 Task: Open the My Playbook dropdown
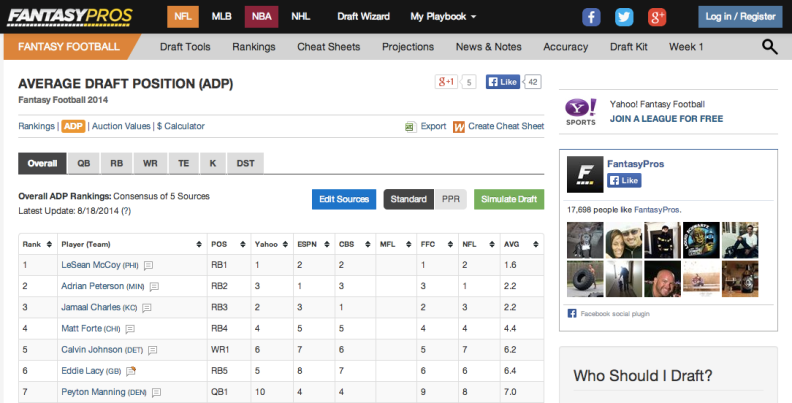[x=443, y=17]
